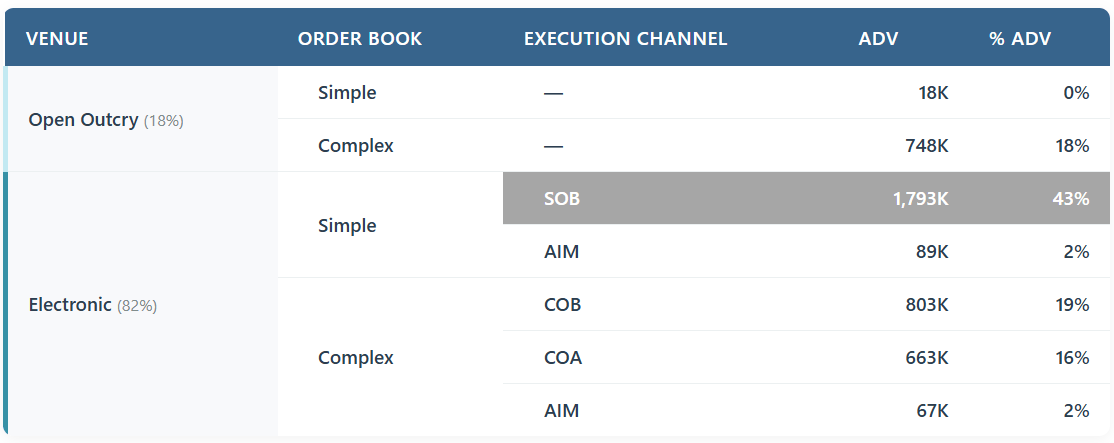1114x443 pixels.
Task: Click the 803K ADV value
Action: point(927,305)
